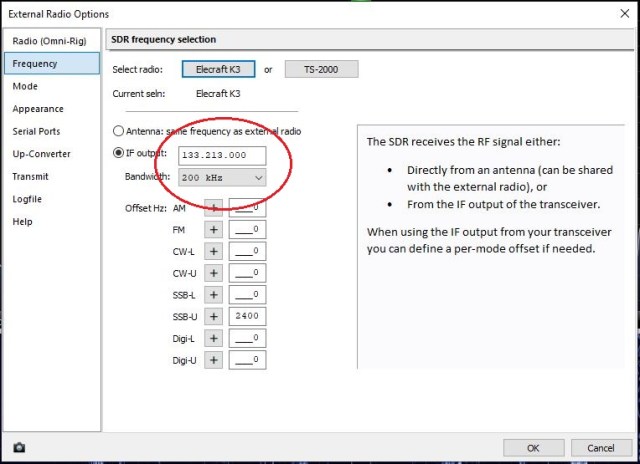Viewport: 640px width, 464px height.
Task: Switch to the Up-Converter section
Action: click(x=41, y=154)
